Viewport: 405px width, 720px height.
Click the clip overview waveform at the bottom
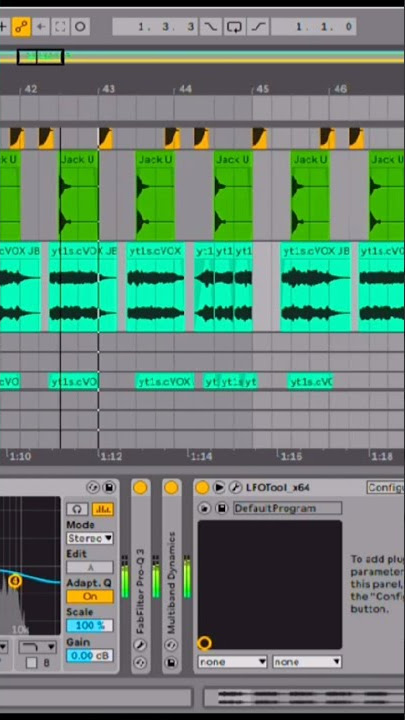click(304, 698)
